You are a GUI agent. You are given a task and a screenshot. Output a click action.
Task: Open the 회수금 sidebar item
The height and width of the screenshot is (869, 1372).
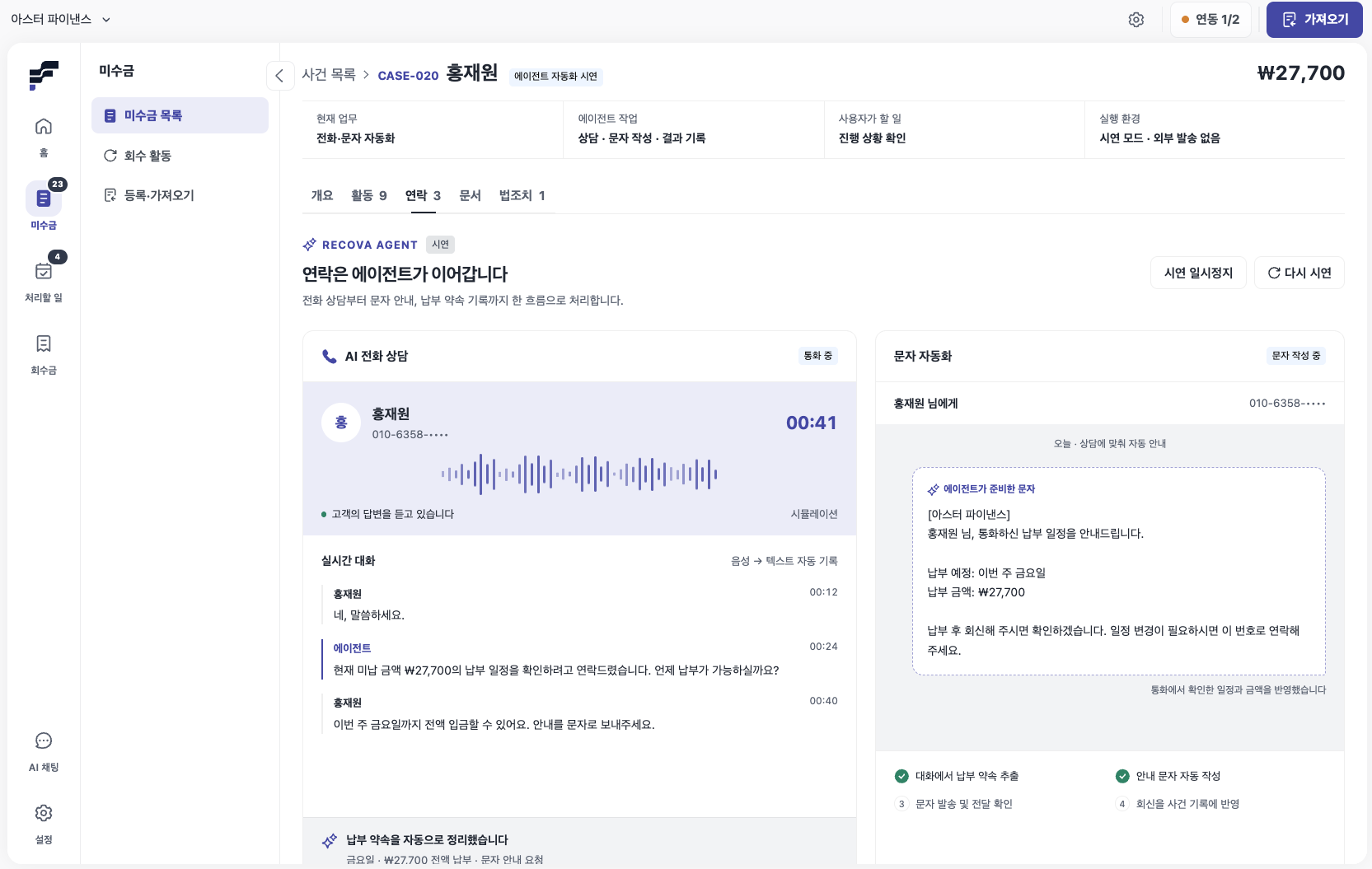[x=44, y=354]
